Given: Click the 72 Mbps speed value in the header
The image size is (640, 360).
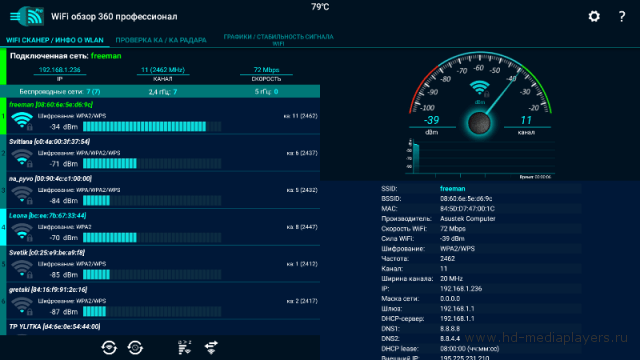Looking at the screenshot, I should click(x=266, y=70).
